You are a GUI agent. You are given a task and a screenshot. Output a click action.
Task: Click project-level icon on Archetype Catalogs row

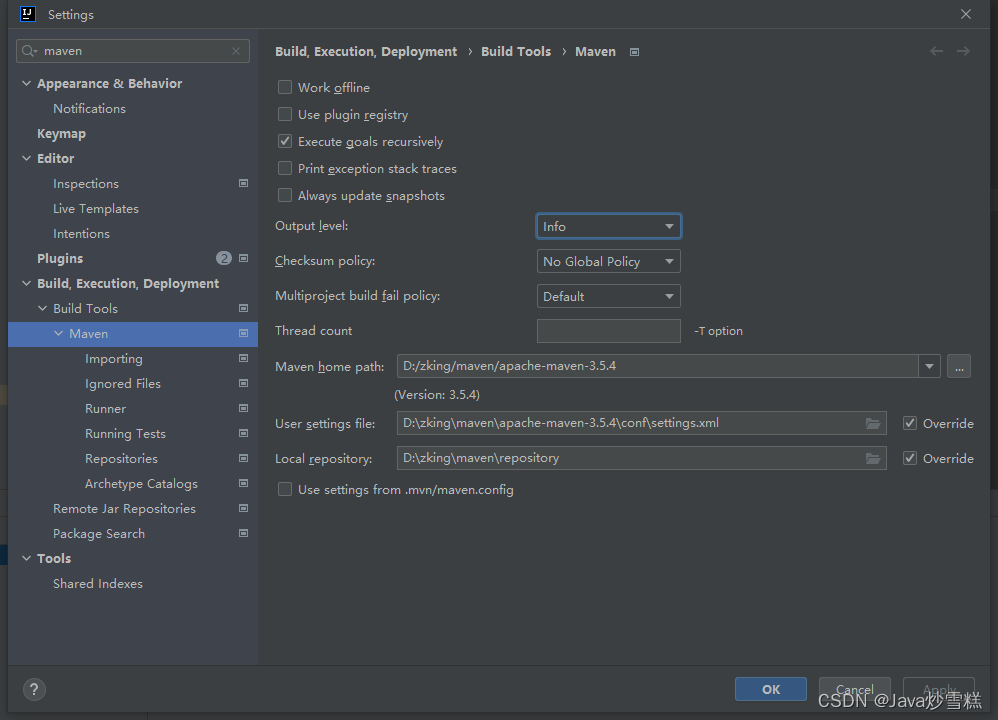[x=243, y=483]
